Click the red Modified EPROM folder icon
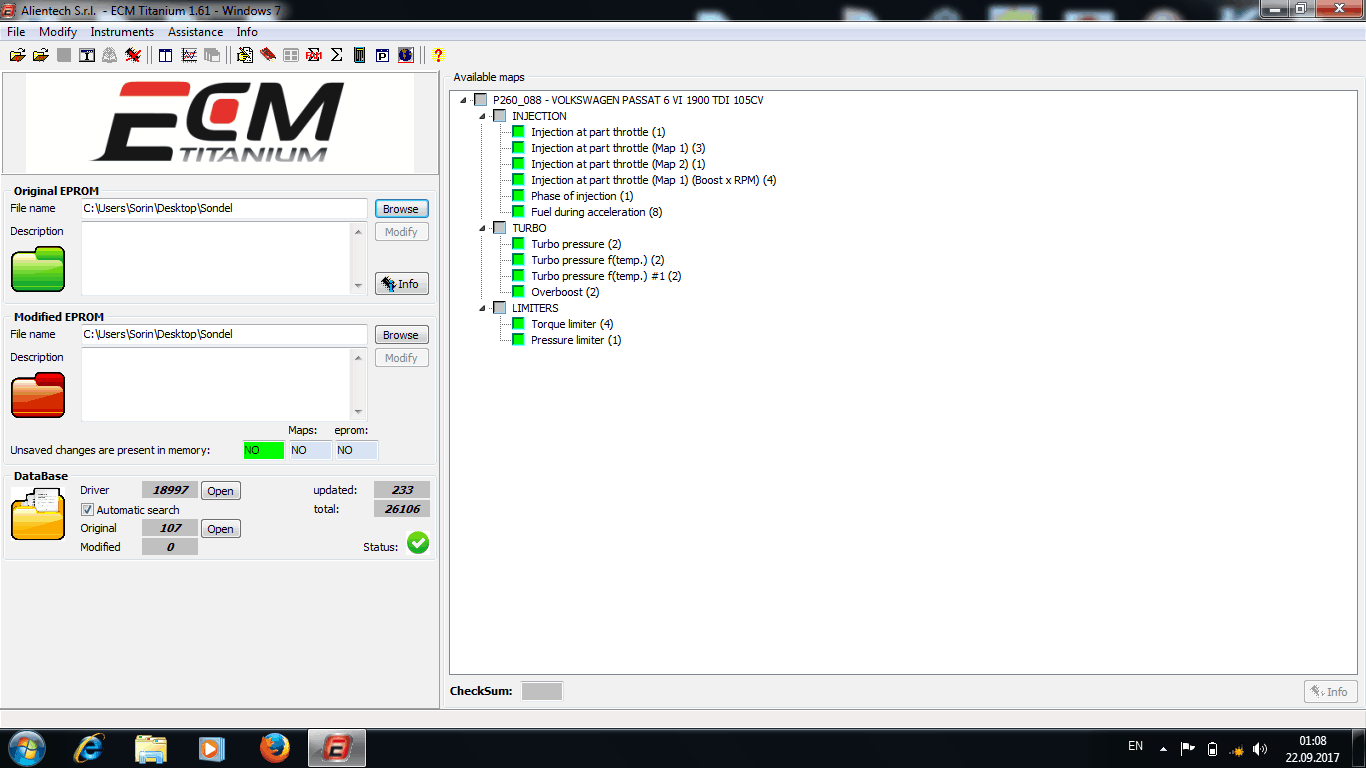1366x768 pixels. click(x=38, y=394)
